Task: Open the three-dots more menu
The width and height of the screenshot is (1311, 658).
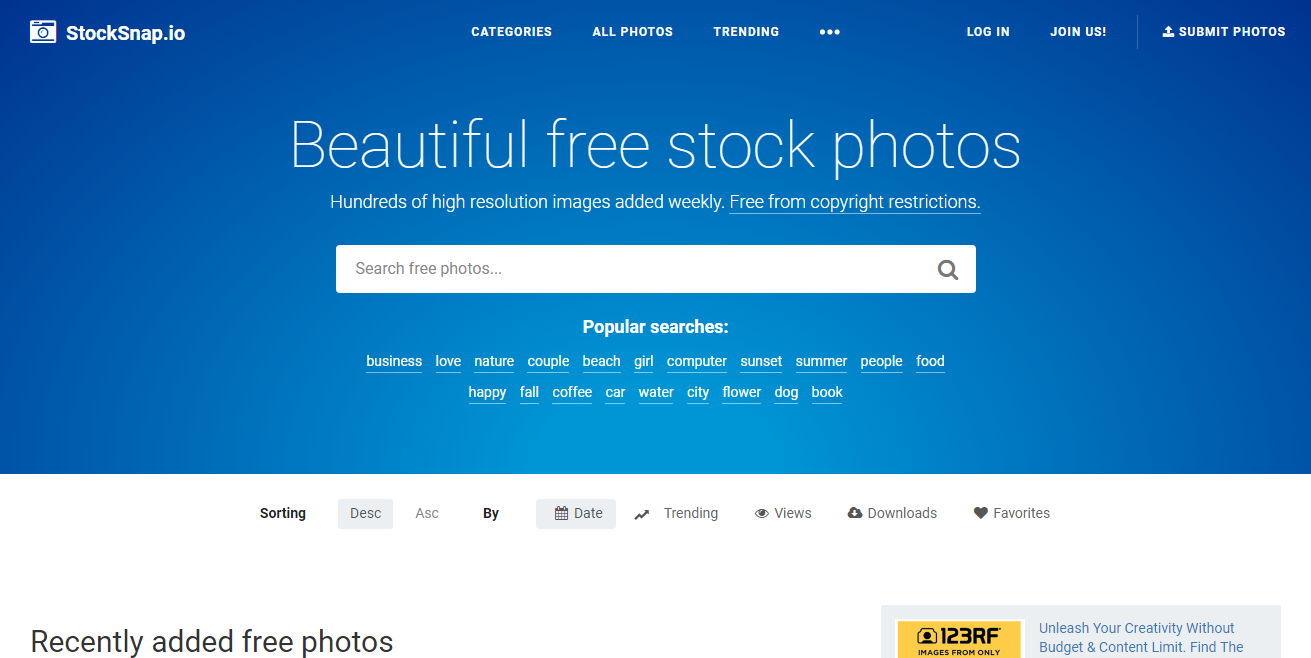Action: pos(830,32)
